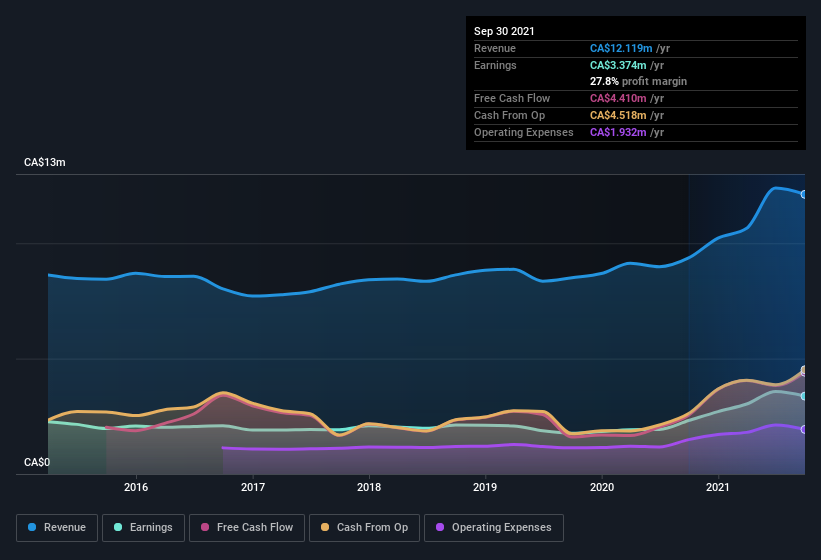
Task: Click the 27.8% profit margin text
Action: 638,81
